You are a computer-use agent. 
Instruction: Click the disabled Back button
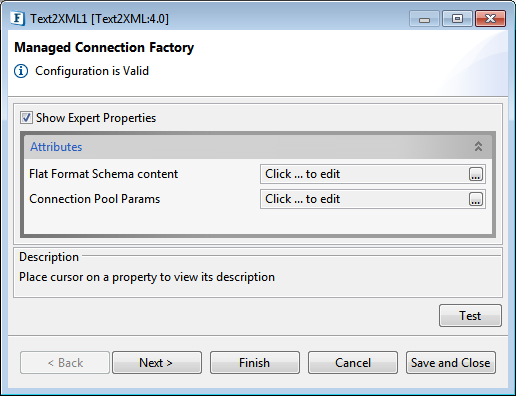[65, 362]
